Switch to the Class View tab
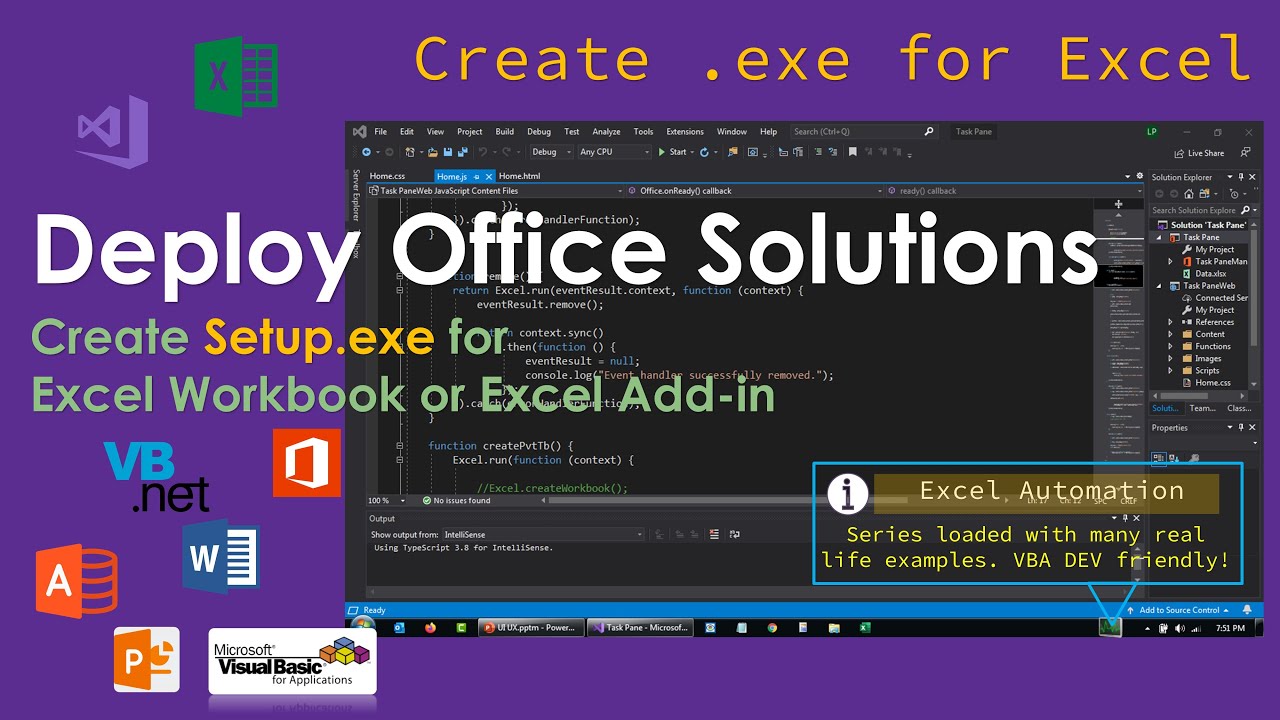This screenshot has height=720, width=1280. [x=1239, y=408]
